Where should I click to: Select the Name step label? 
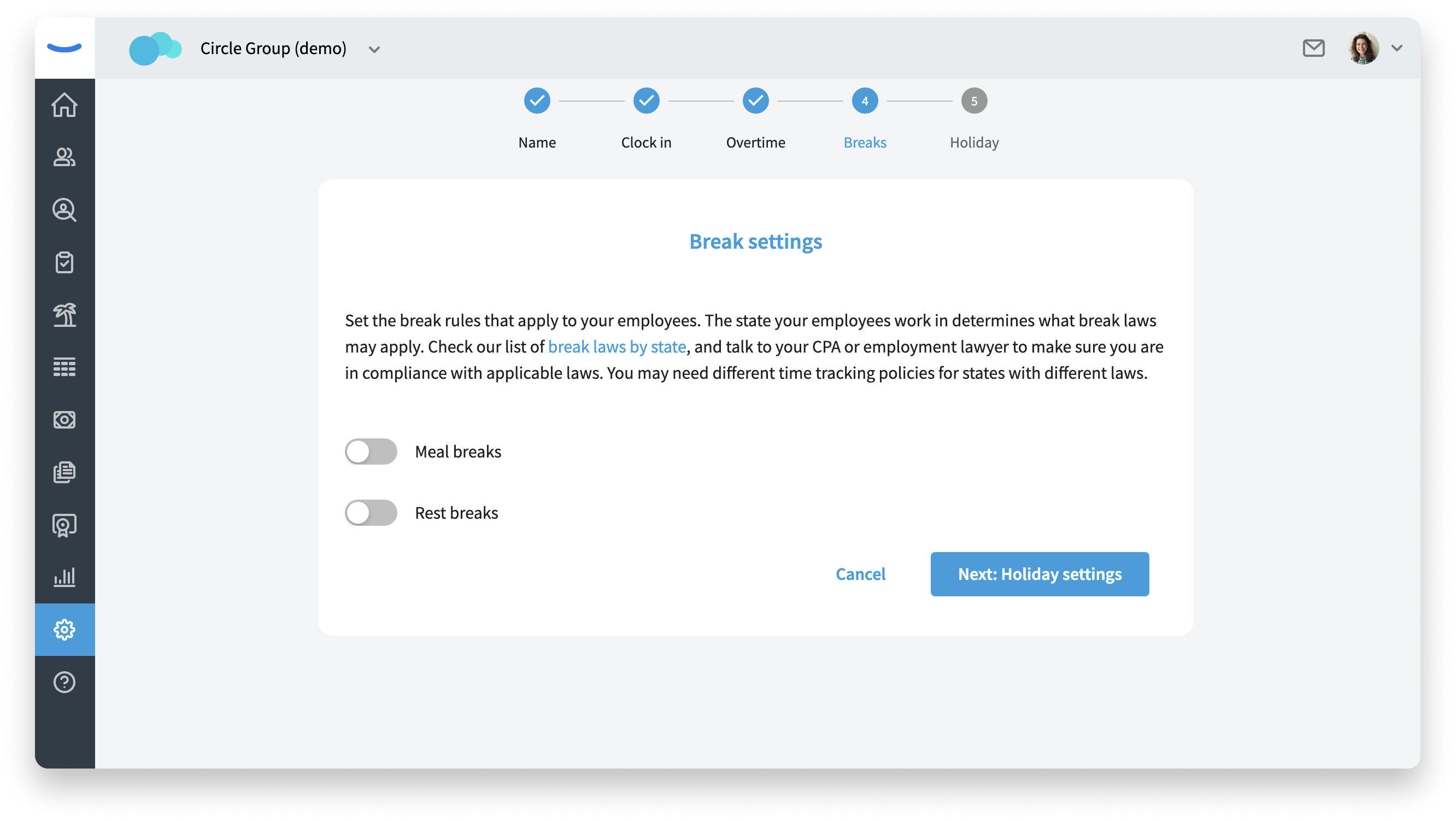(537, 143)
